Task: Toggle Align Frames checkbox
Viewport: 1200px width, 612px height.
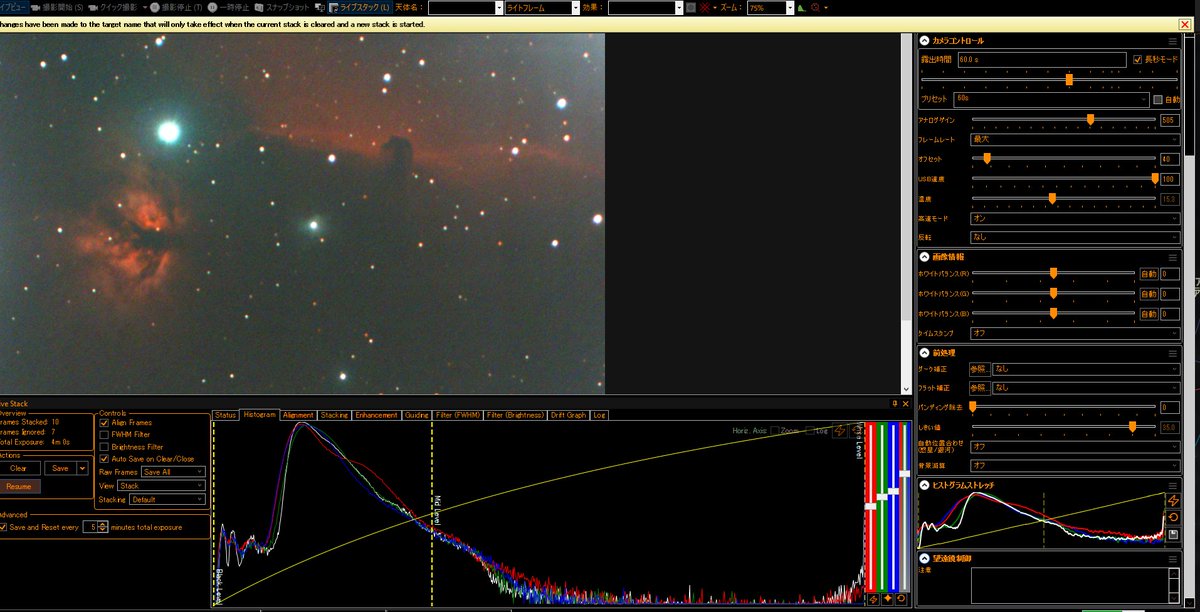Action: [104, 423]
